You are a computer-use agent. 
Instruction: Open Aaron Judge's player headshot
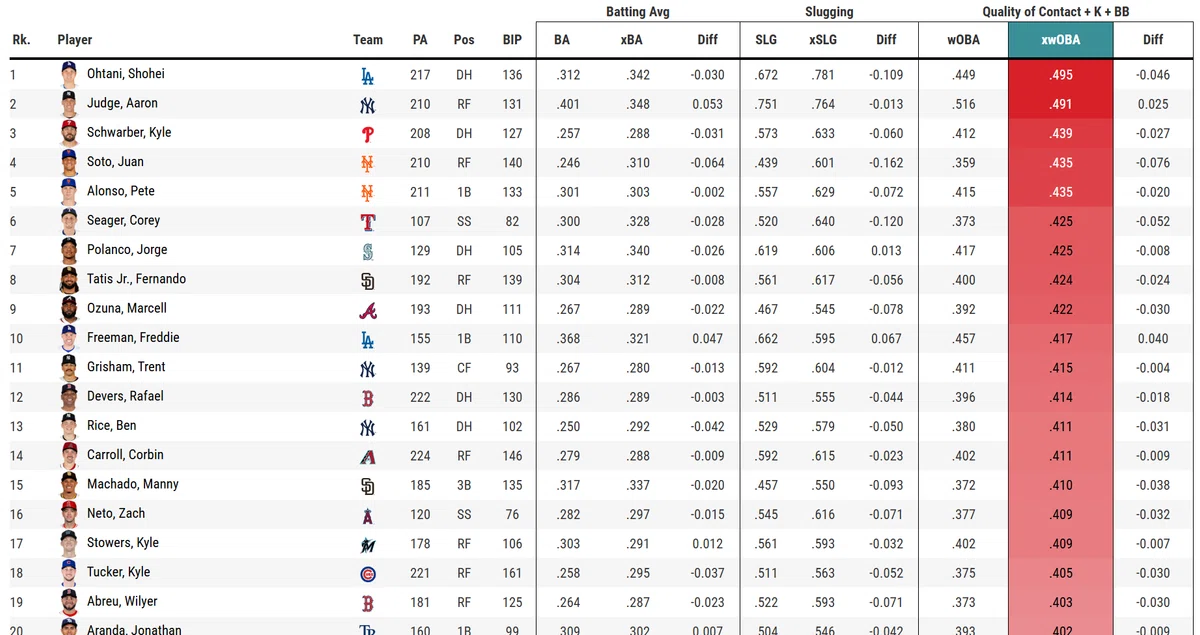pos(68,104)
